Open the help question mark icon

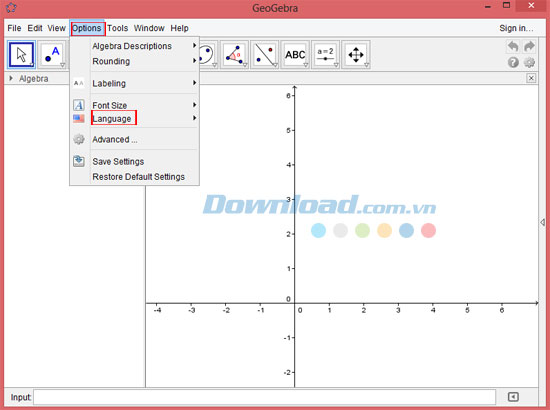[x=513, y=62]
